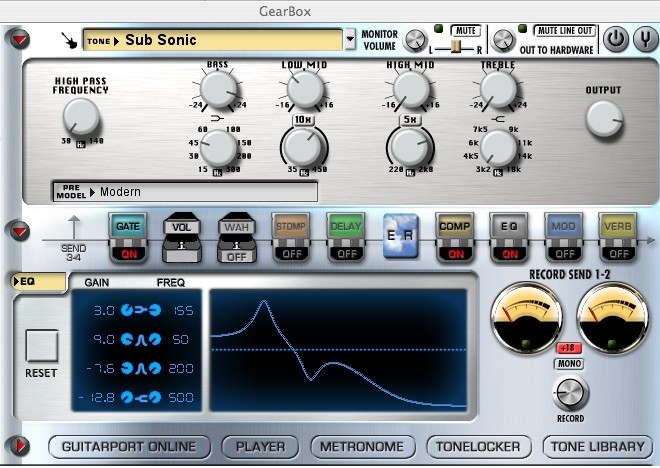Click the Treble gain knob
660x468 pixels.
pos(498,89)
